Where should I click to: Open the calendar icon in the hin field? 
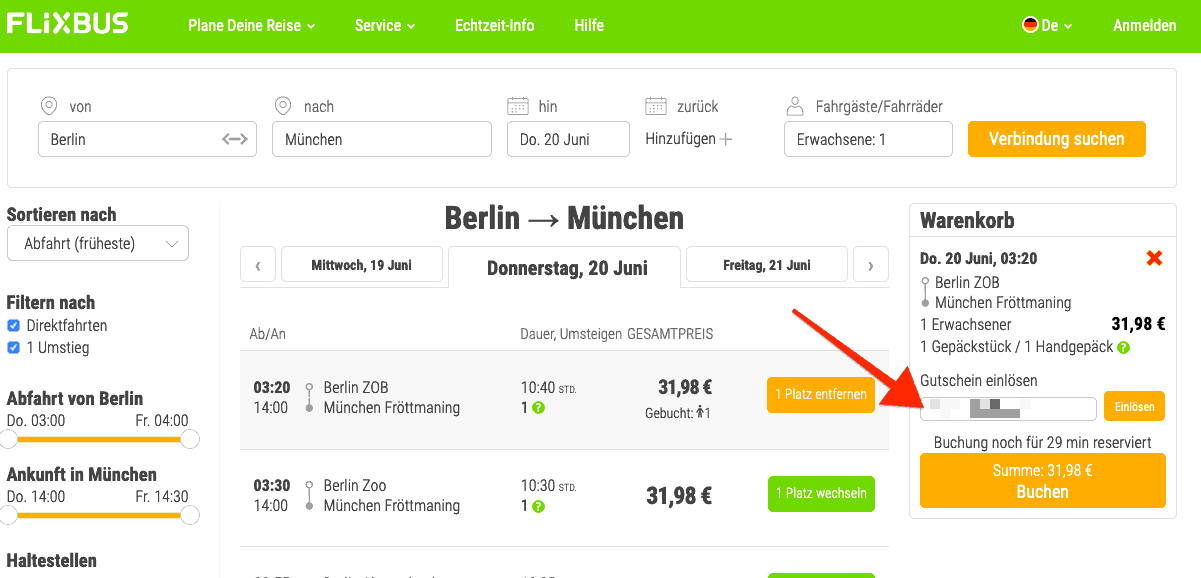[519, 105]
